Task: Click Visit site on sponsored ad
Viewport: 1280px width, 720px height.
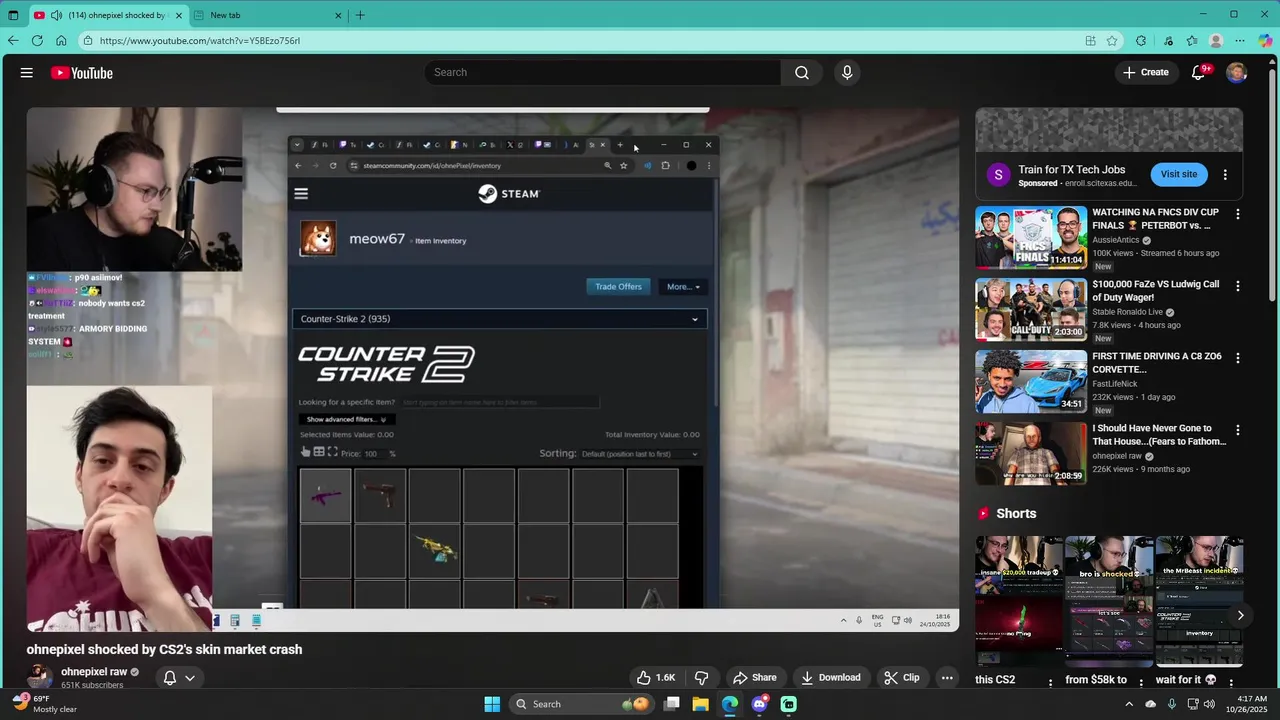Action: (1179, 174)
